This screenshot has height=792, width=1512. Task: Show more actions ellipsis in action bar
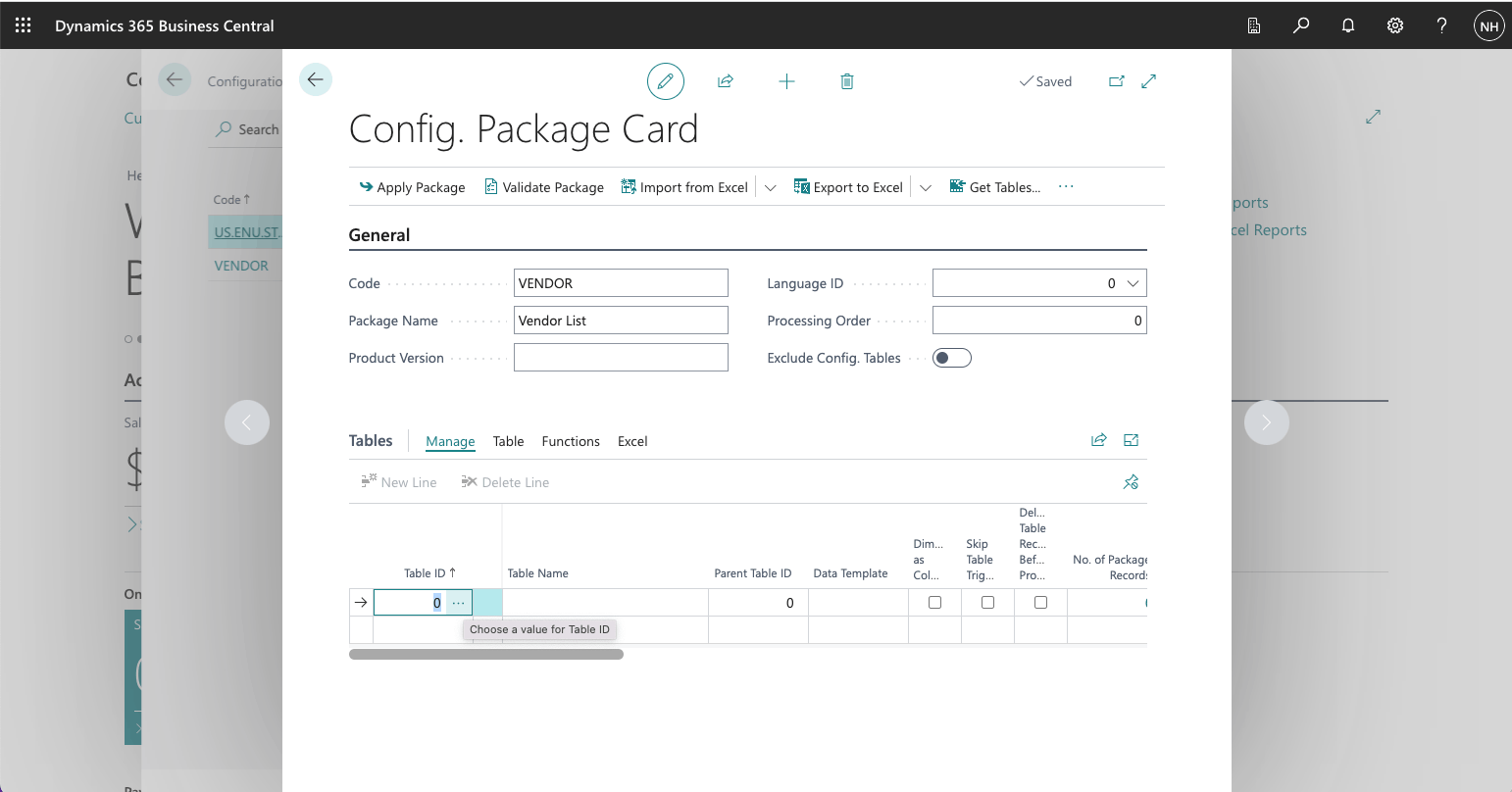click(x=1066, y=186)
